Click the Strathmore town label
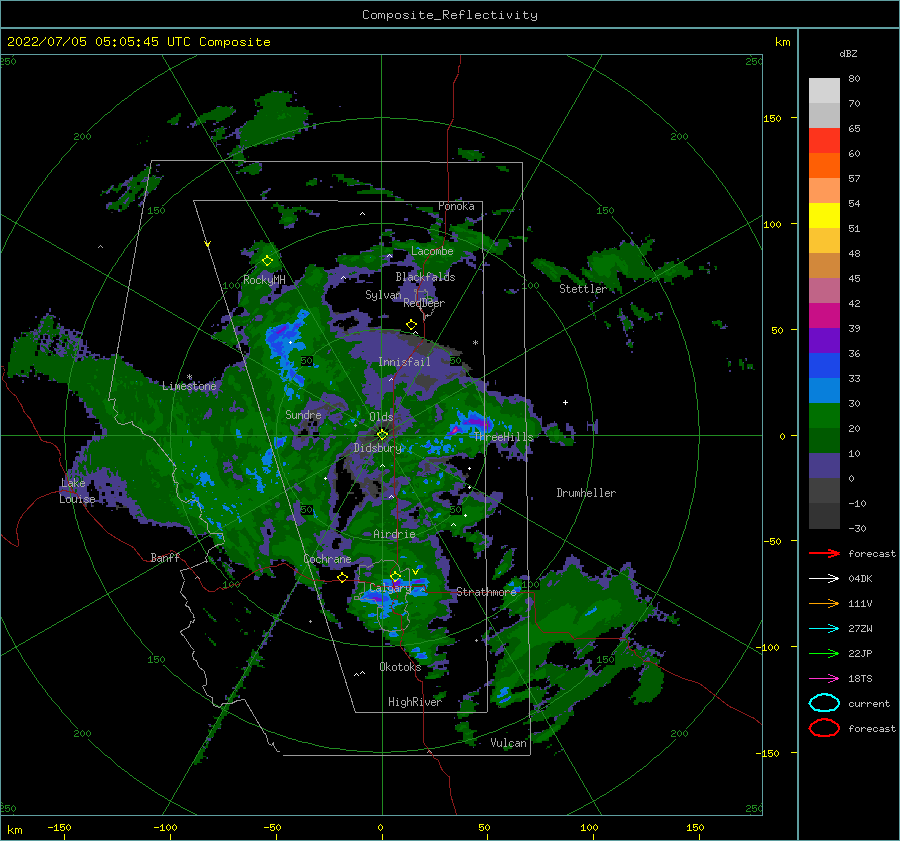 point(486,592)
